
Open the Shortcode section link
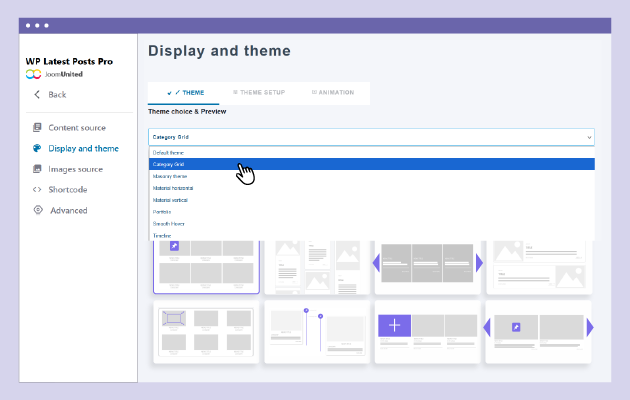pos(68,189)
